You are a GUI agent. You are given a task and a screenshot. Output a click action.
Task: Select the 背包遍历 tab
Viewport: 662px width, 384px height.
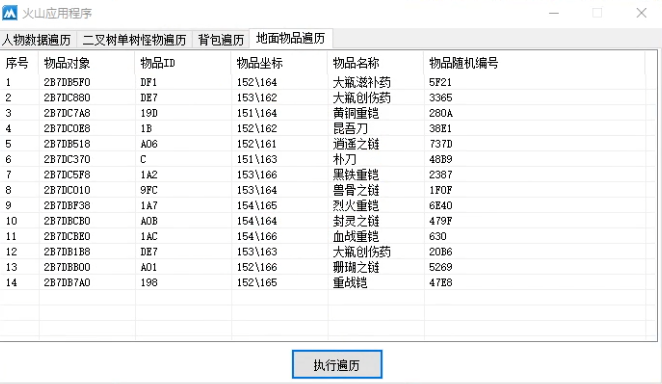[x=221, y=40]
